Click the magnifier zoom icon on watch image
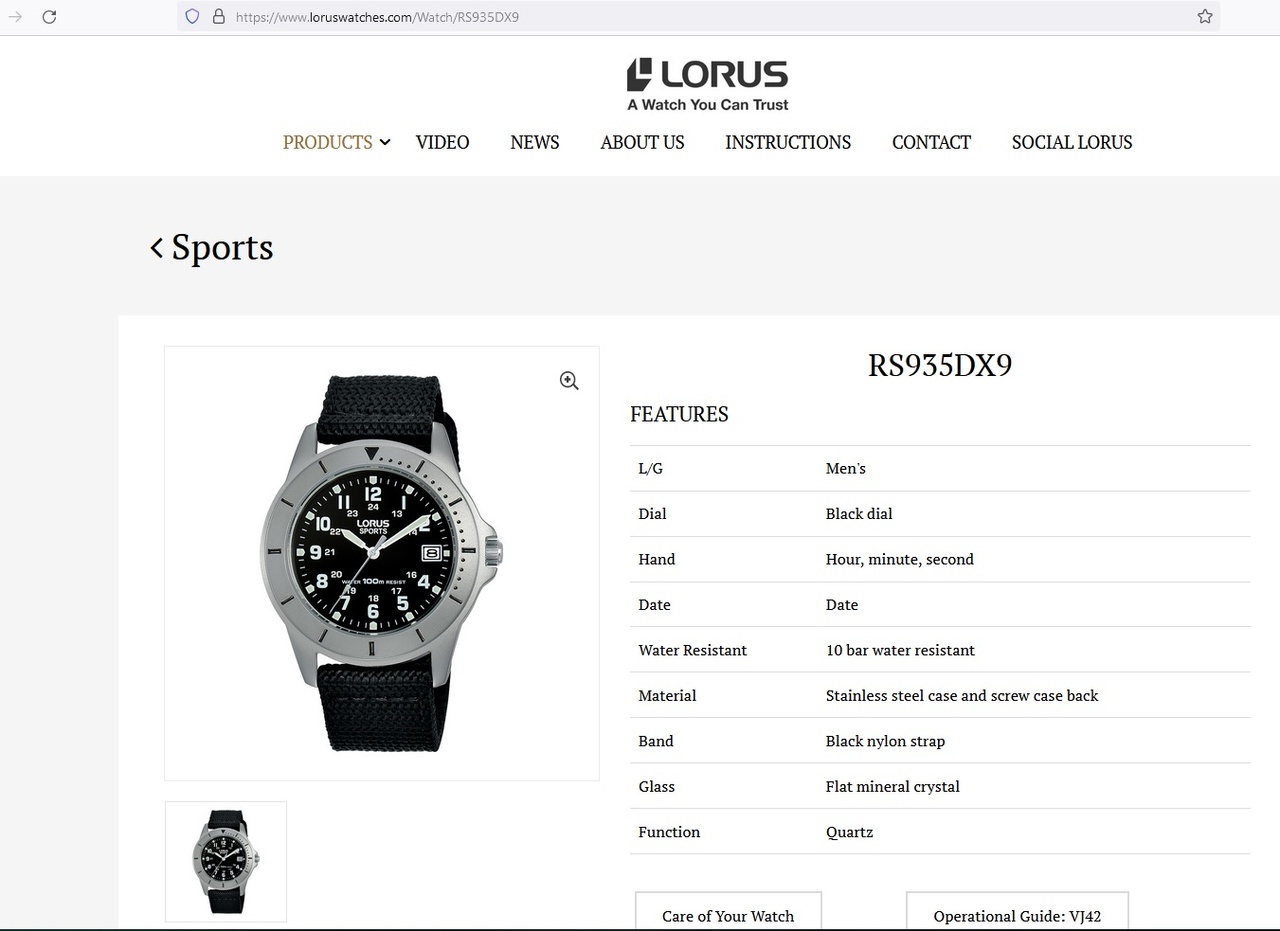Image resolution: width=1280 pixels, height=931 pixels. (x=569, y=380)
